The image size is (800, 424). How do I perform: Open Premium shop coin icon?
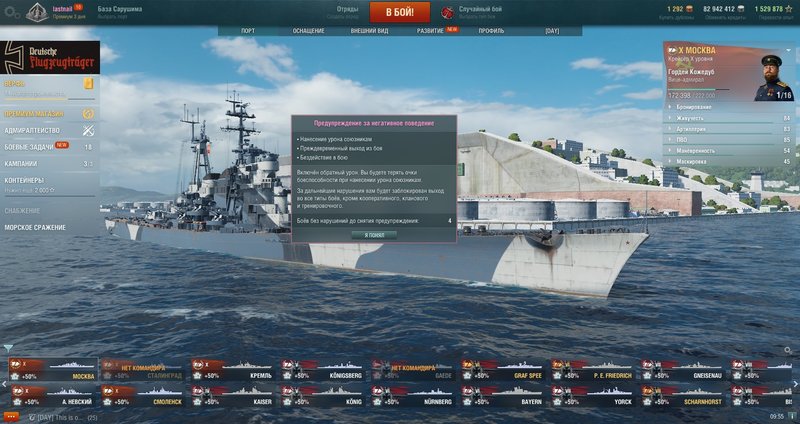(x=88, y=114)
